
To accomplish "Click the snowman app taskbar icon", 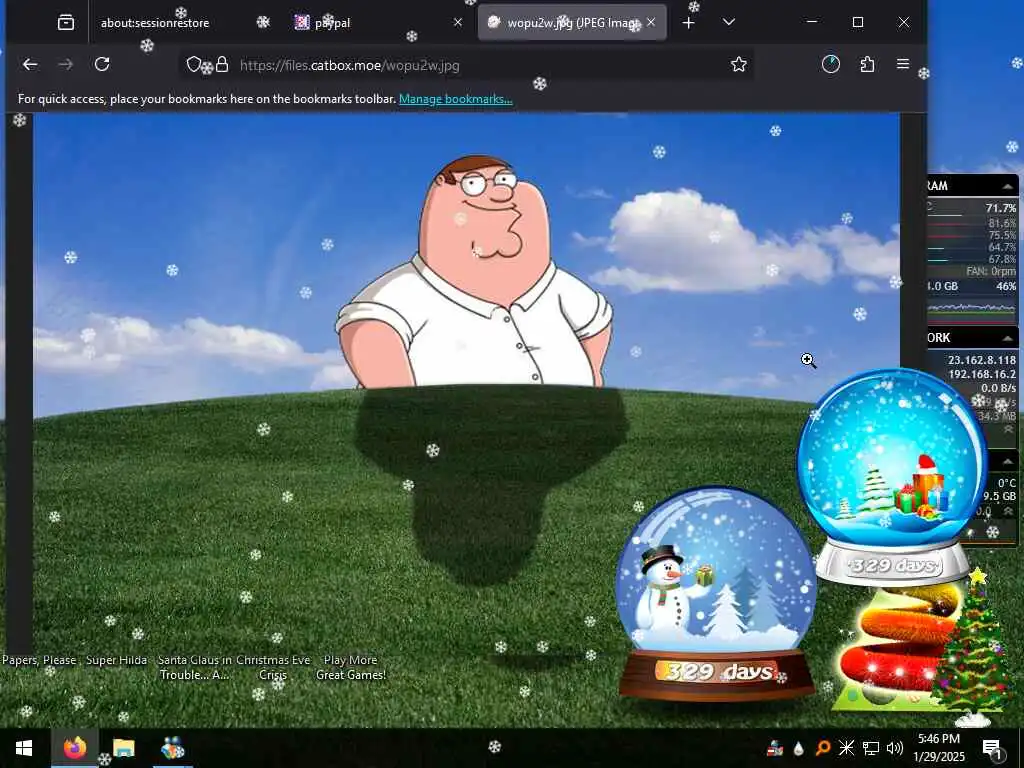I will tap(173, 748).
